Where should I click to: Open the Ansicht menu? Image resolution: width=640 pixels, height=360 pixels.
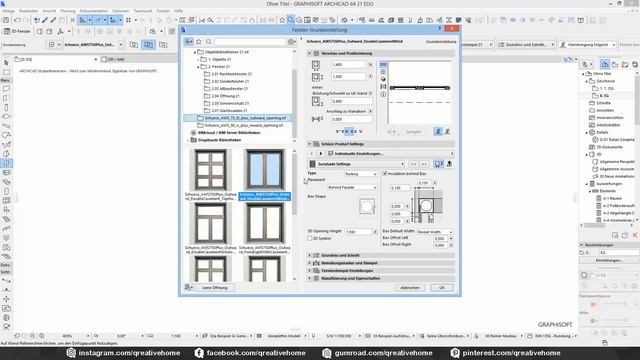[49, 11]
